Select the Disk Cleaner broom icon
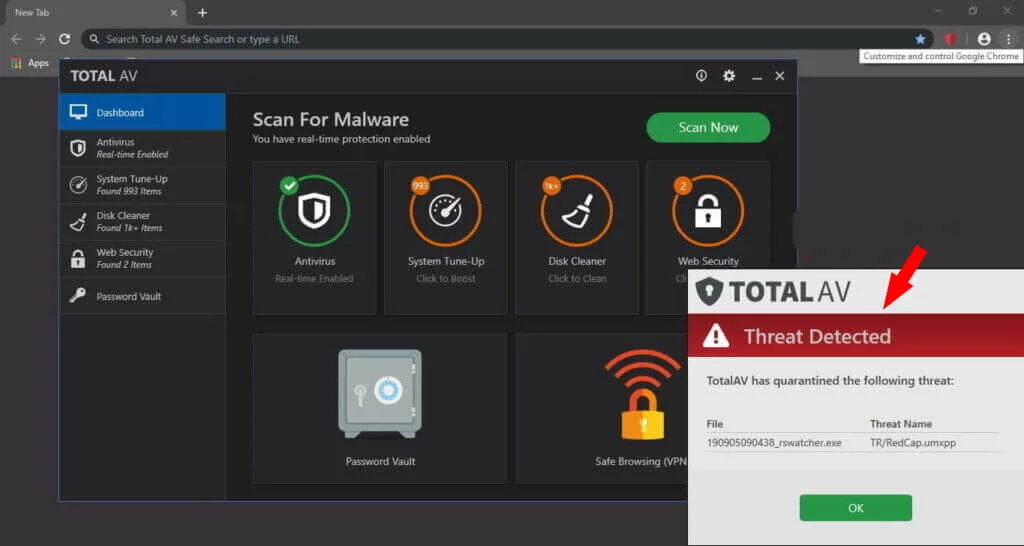 tap(577, 211)
